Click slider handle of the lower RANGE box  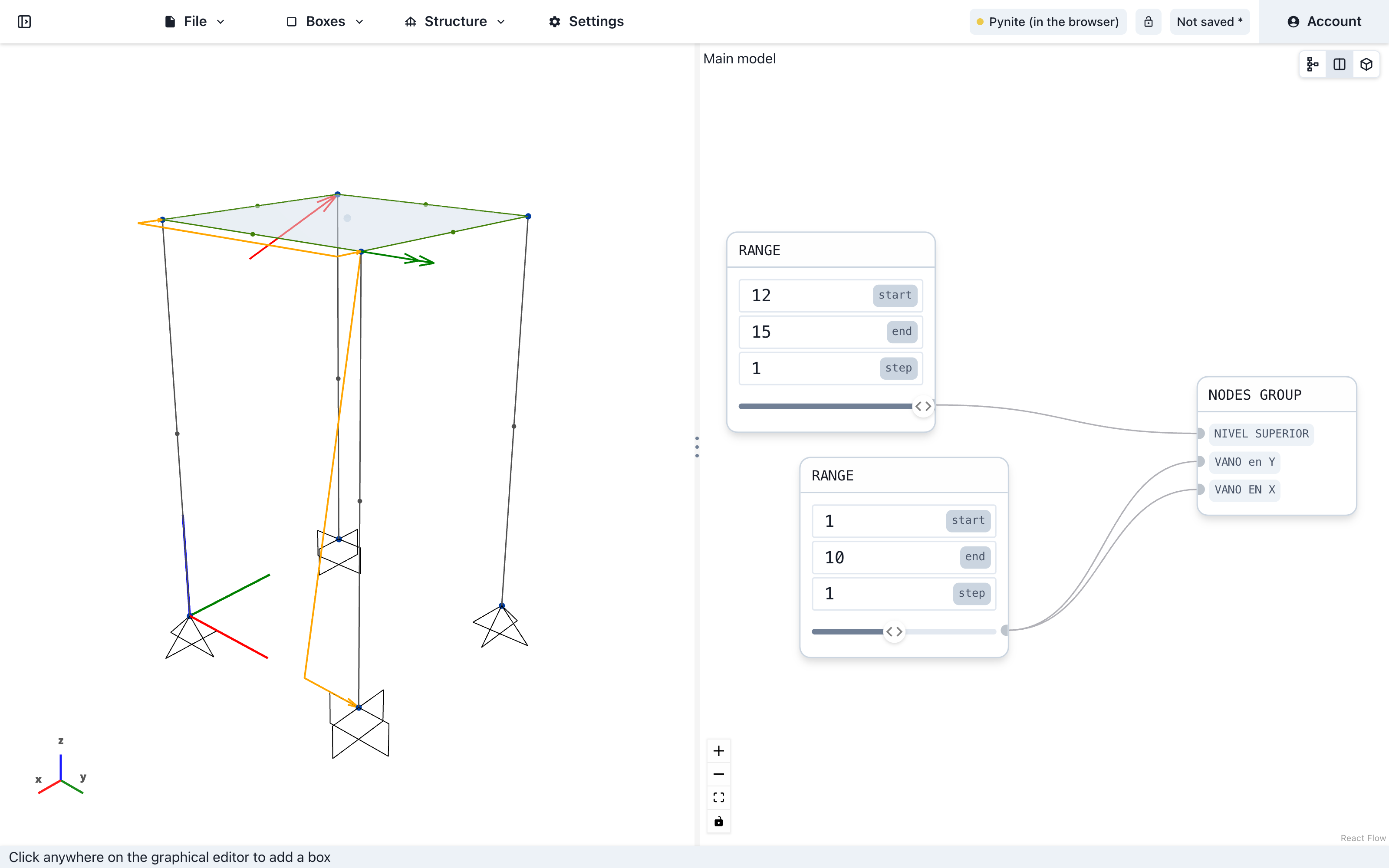[x=894, y=631]
